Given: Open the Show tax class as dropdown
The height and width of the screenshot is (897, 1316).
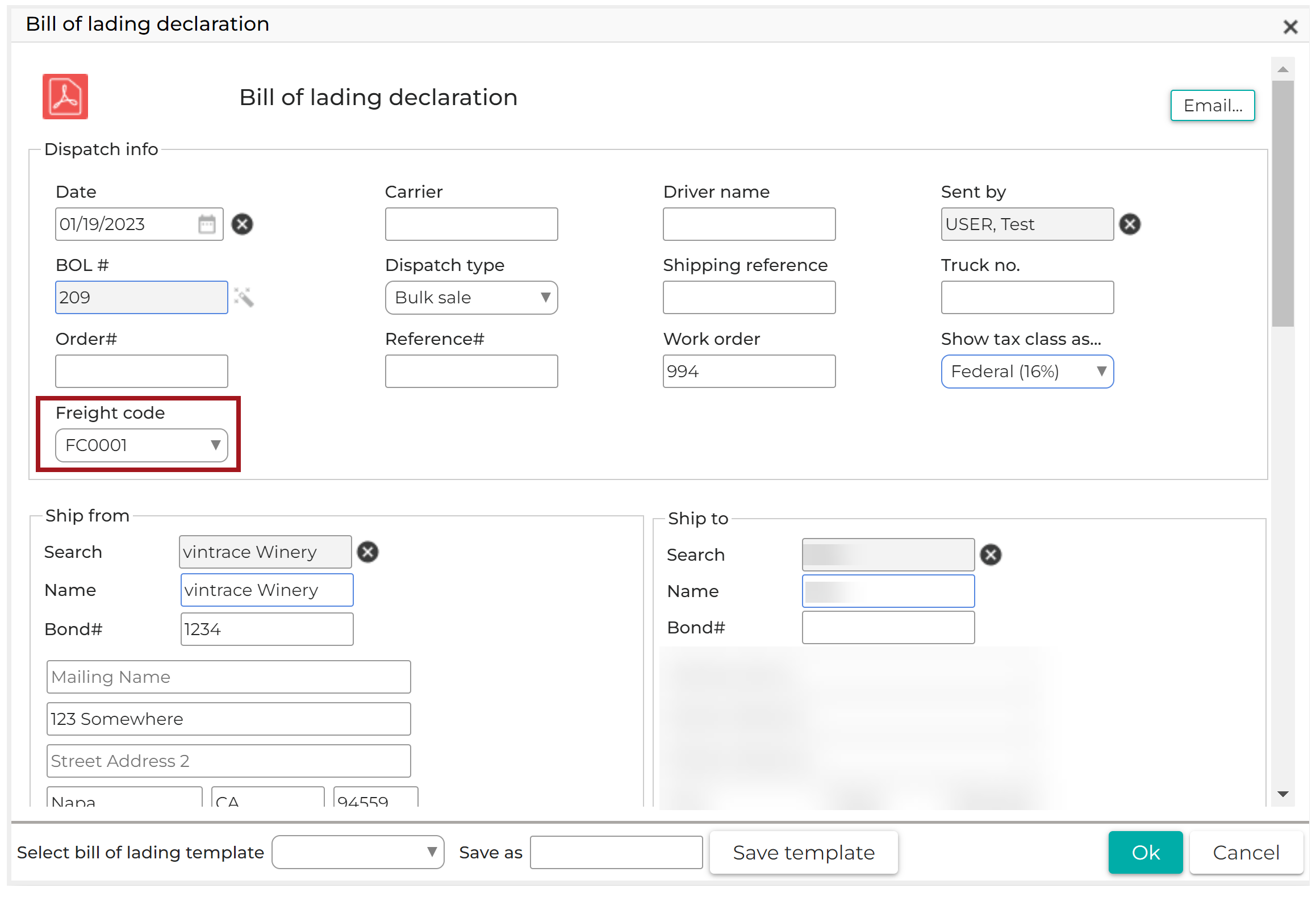Looking at the screenshot, I should point(1027,372).
